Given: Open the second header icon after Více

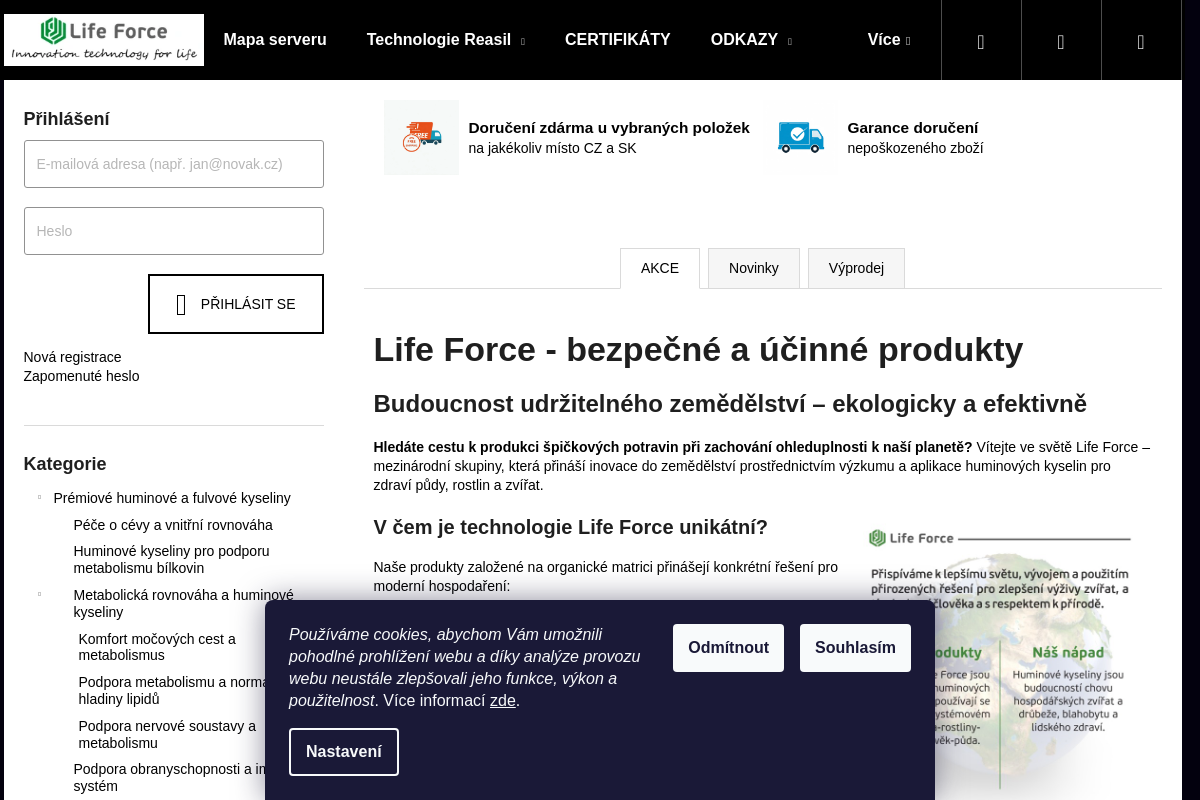Looking at the screenshot, I should tap(1061, 41).
